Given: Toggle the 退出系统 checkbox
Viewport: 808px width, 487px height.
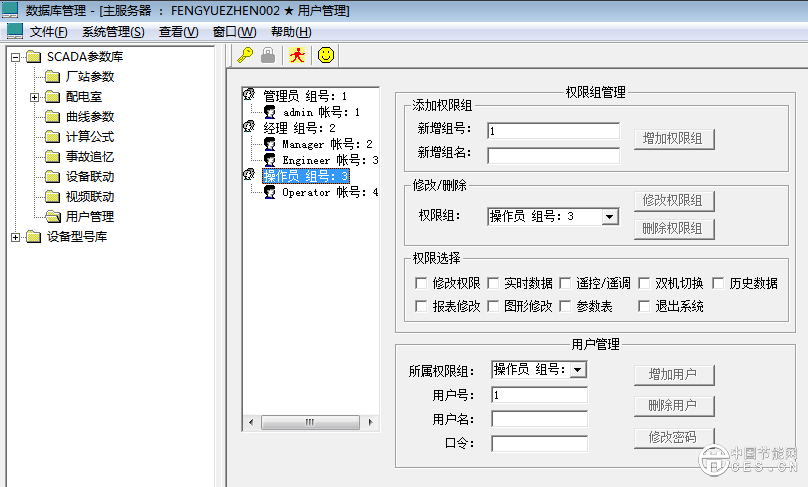Looking at the screenshot, I should pos(644,306).
